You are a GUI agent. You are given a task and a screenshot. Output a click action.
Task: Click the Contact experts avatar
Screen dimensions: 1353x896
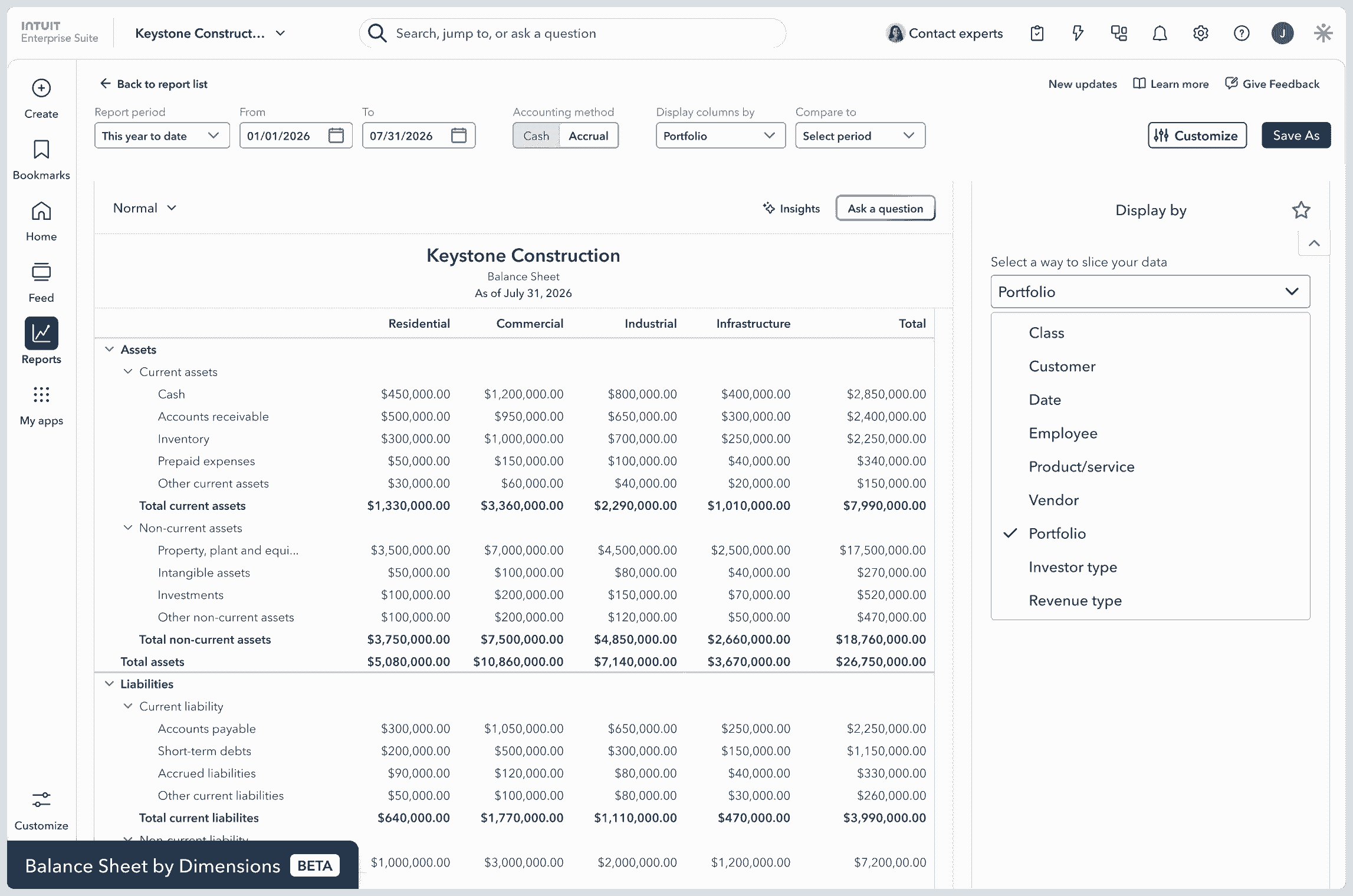tap(895, 33)
